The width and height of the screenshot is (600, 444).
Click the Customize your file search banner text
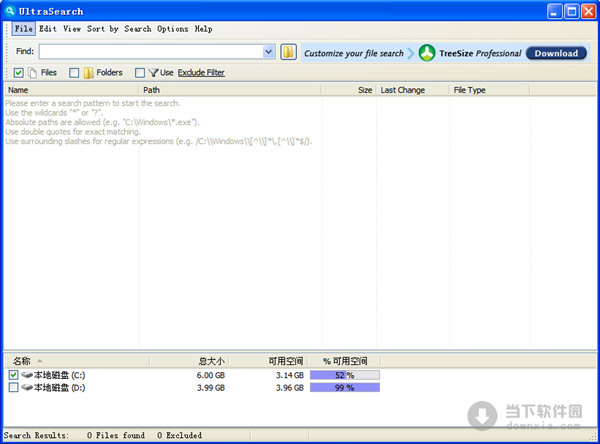354,53
